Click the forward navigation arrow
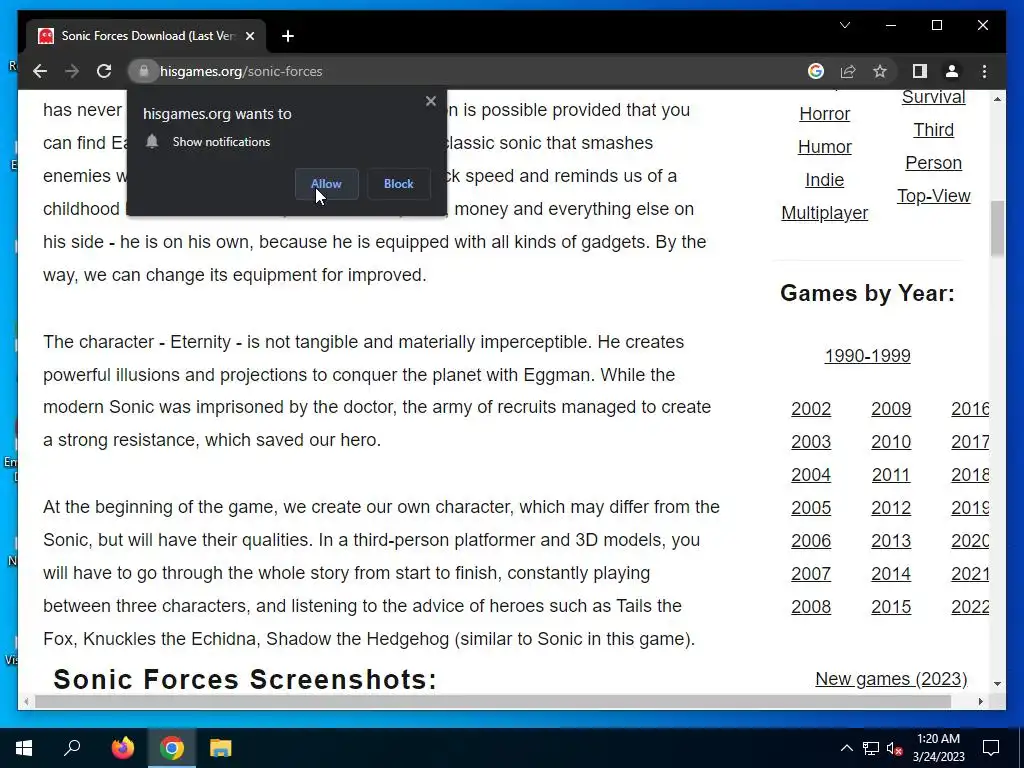This screenshot has width=1024, height=768. point(72,71)
